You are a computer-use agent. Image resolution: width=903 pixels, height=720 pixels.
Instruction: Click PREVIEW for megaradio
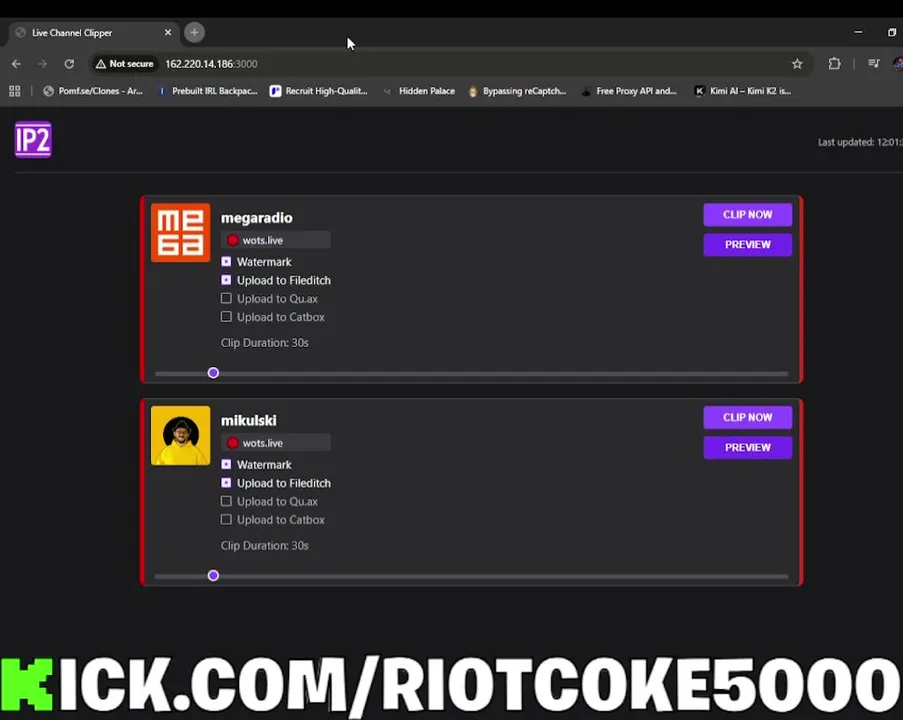pos(748,245)
